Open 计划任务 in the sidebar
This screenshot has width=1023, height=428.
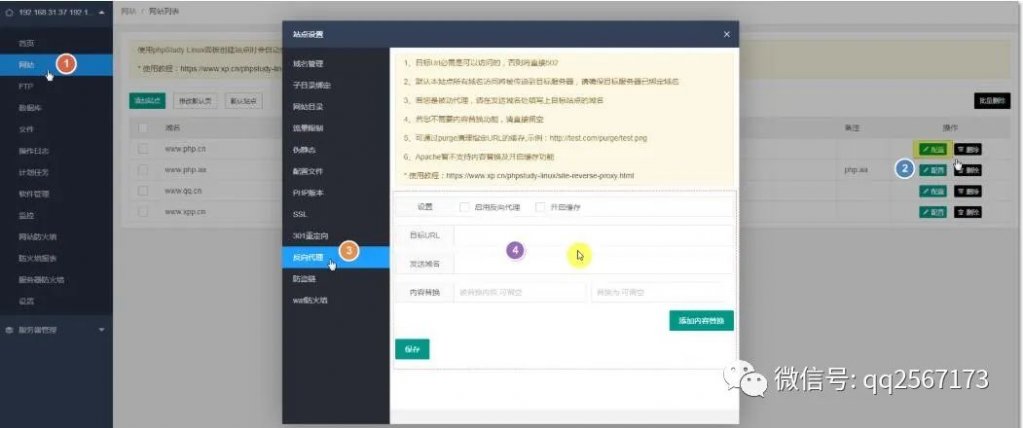pos(33,172)
